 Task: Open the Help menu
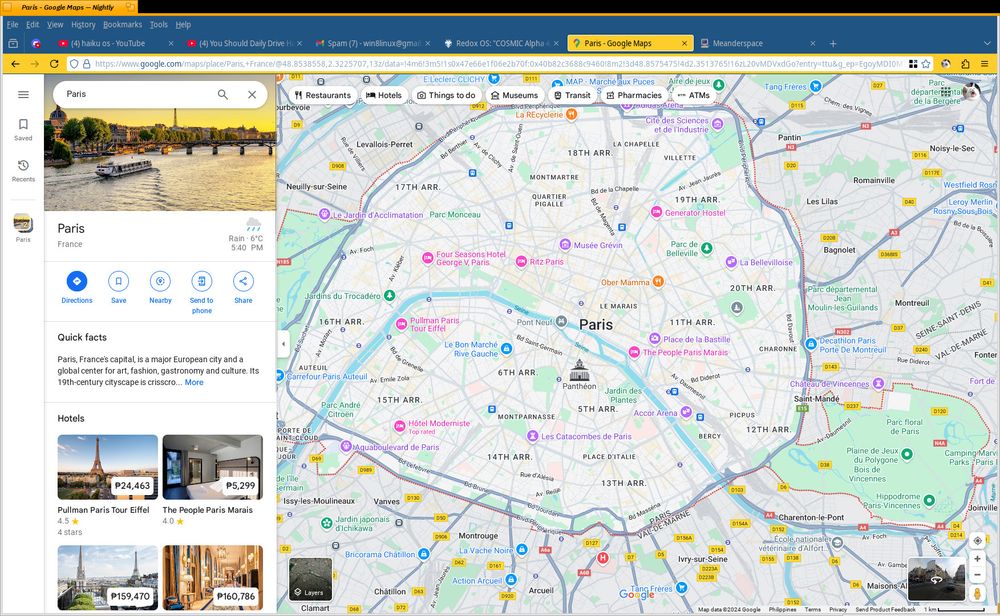[x=183, y=24]
